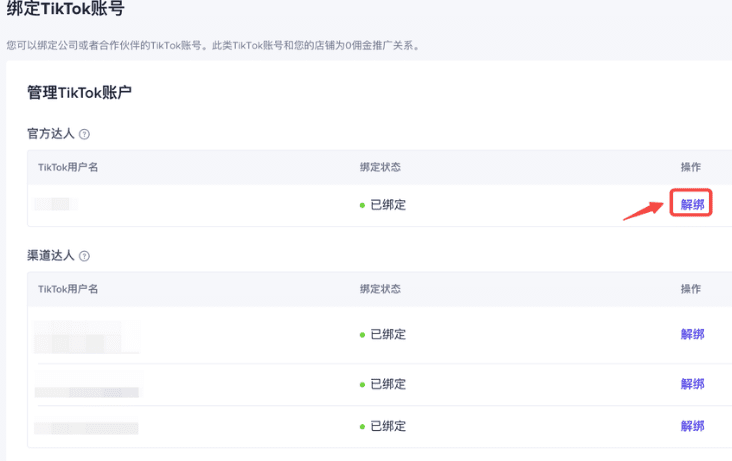The width and height of the screenshot is (732, 461).
Task: Click the TikTok用户名 header in 官方达人 table
Action: [x=68, y=167]
